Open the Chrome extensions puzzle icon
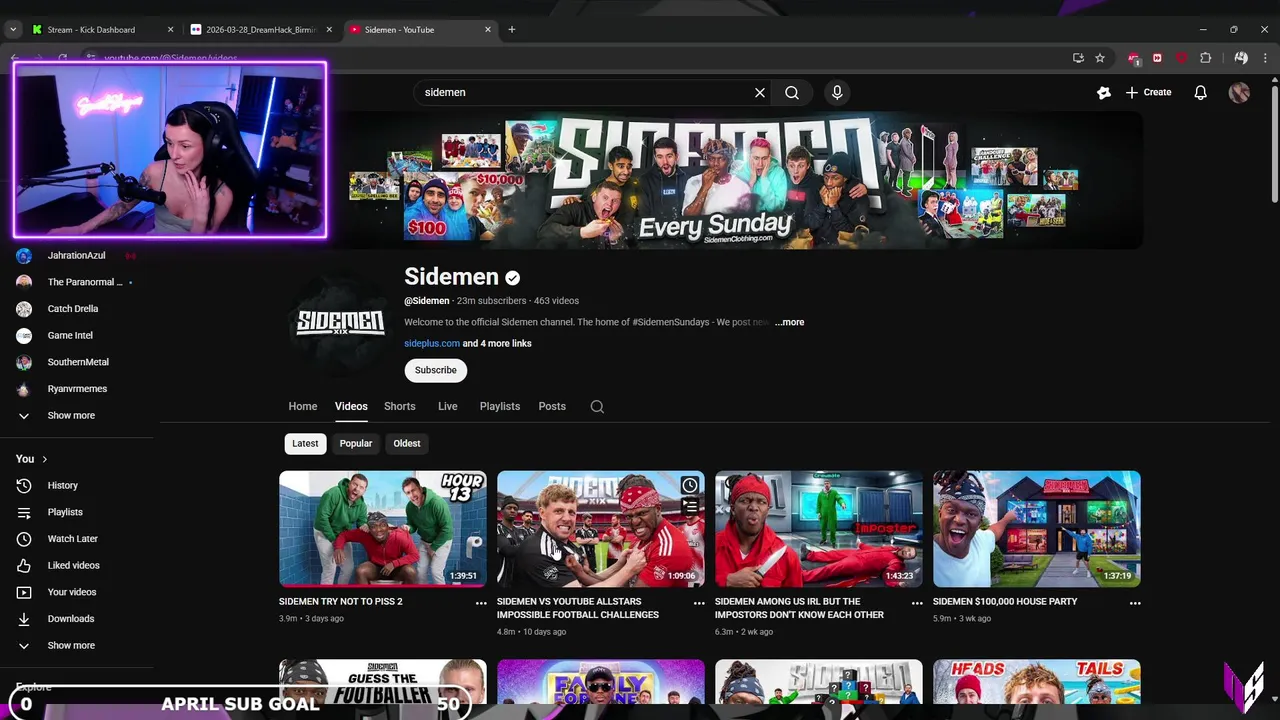The image size is (1280, 720). click(x=1205, y=58)
